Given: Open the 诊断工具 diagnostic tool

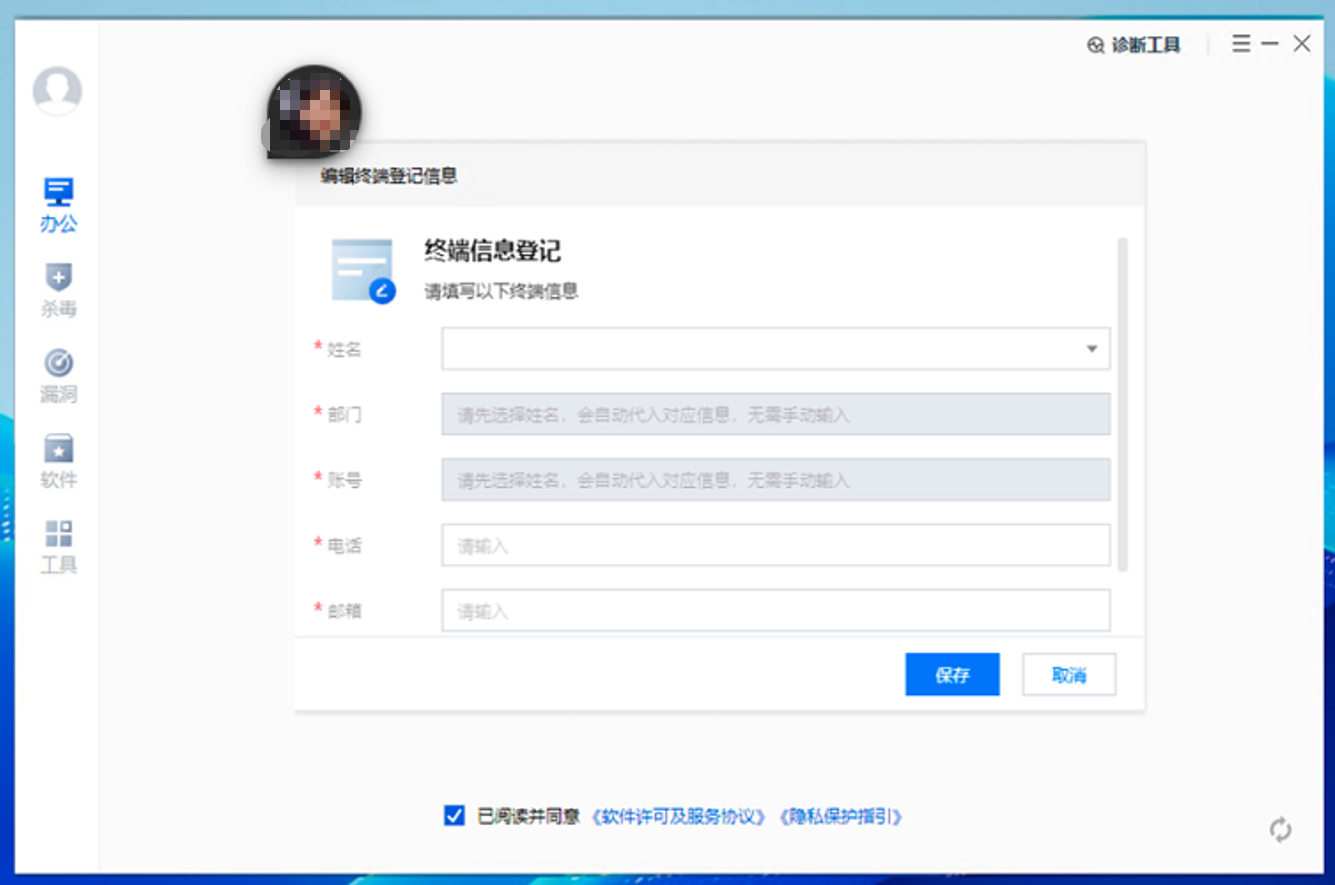Looking at the screenshot, I should point(1134,45).
